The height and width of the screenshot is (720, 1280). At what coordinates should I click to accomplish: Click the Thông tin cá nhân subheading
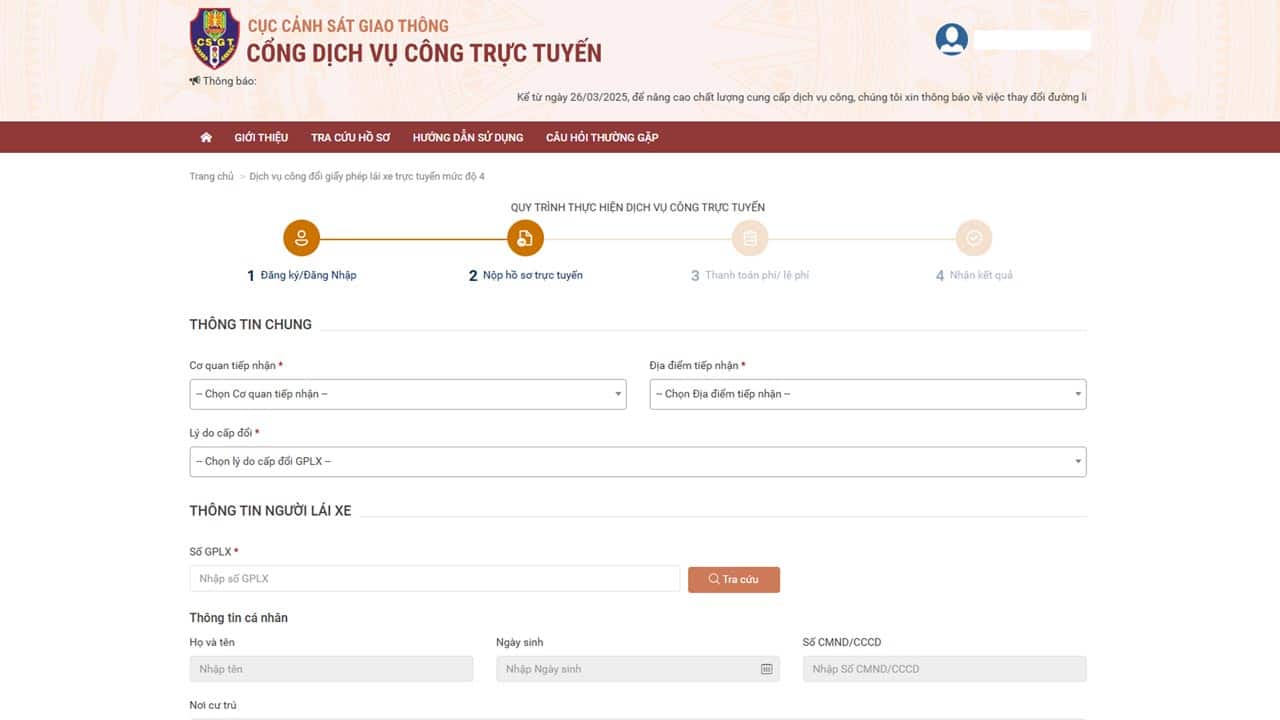coord(239,618)
